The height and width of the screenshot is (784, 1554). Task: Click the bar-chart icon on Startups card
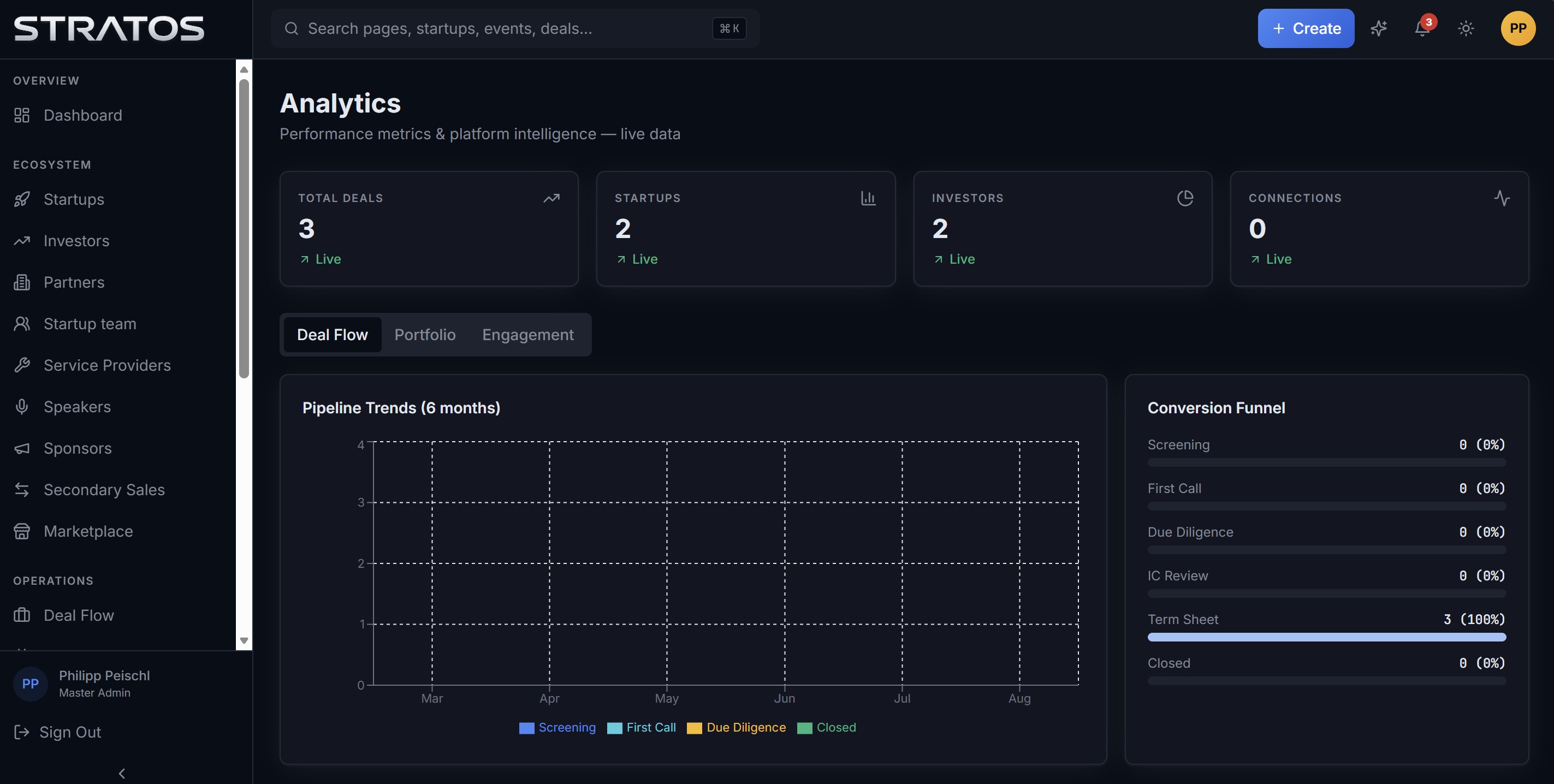click(868, 198)
